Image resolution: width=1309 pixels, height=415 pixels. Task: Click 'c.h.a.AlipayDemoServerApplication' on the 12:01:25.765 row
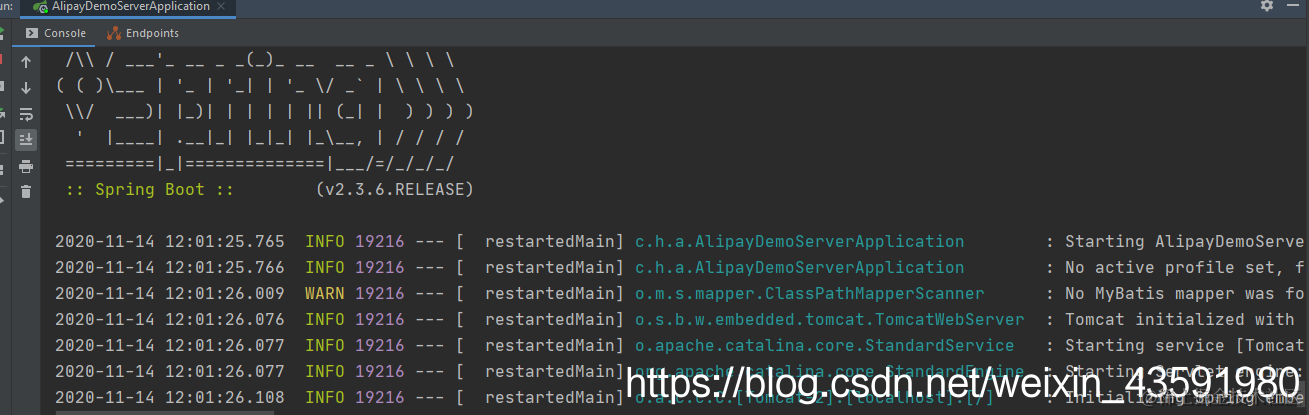pos(800,241)
